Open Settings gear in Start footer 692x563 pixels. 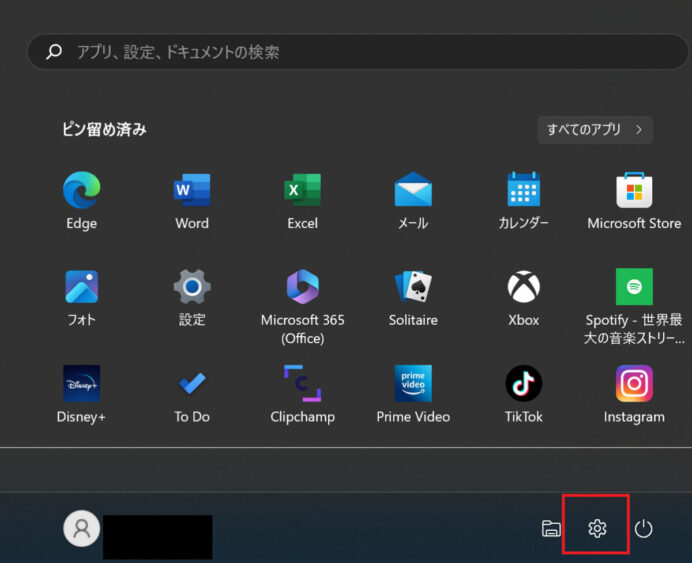click(597, 528)
